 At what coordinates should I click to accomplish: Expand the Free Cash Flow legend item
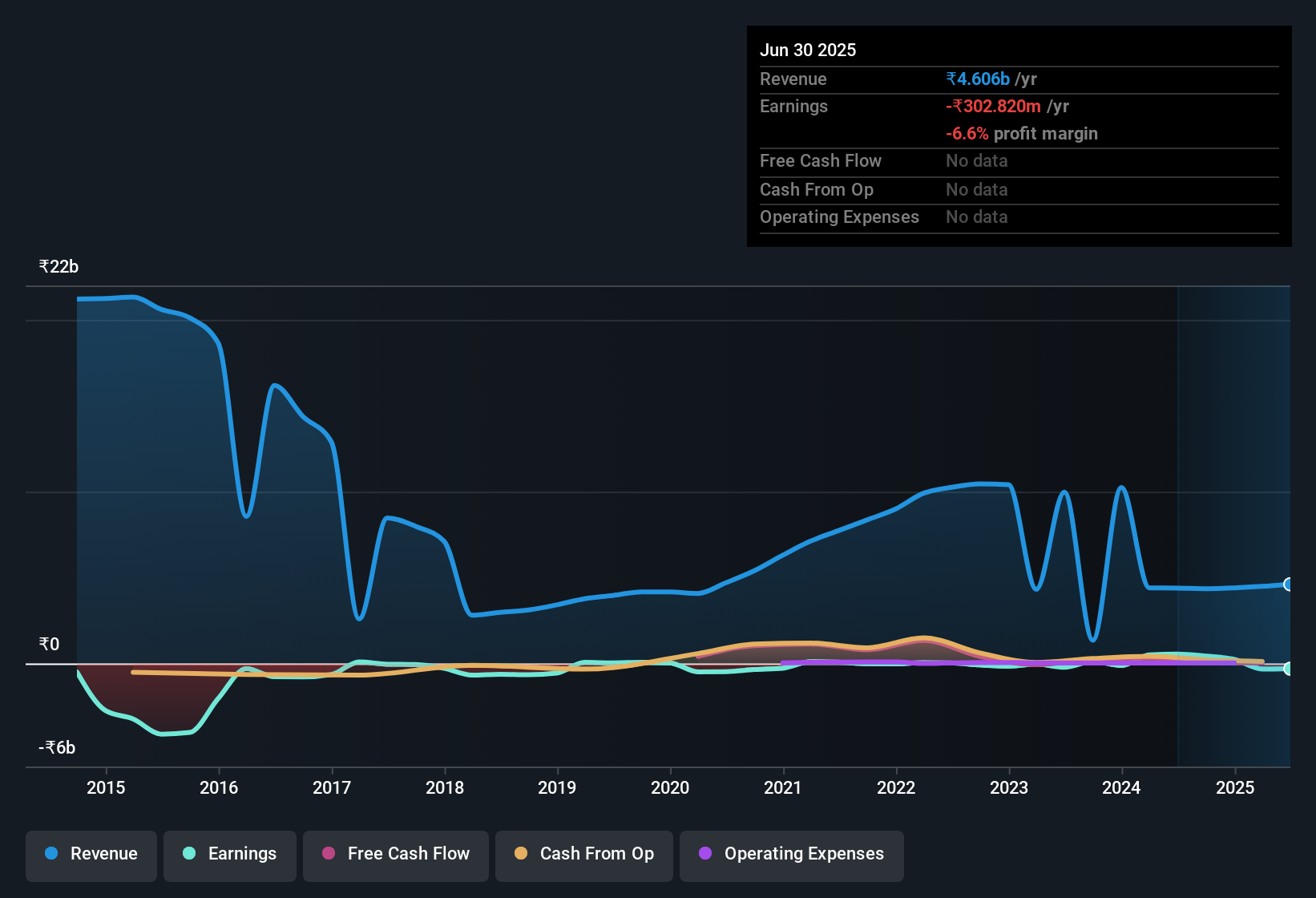(395, 856)
